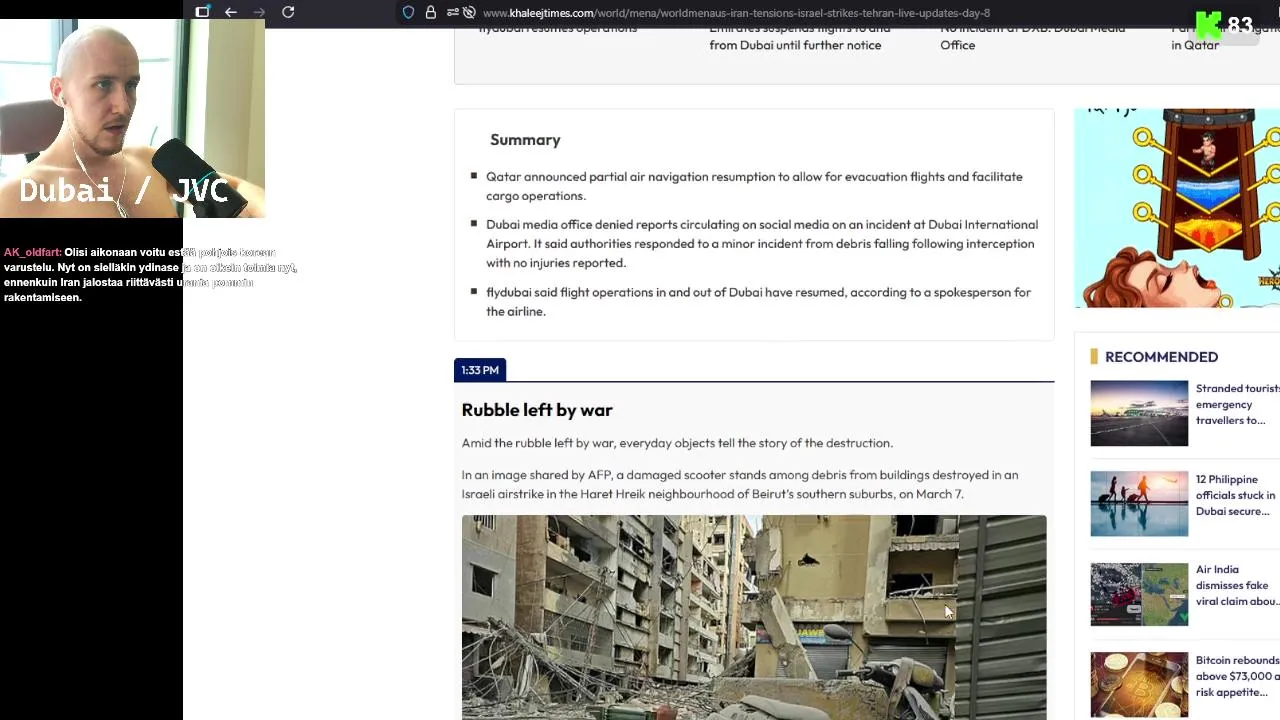The height and width of the screenshot is (720, 1280).
Task: Click the map thumbnail beside Air India article
Action: click(1139, 594)
